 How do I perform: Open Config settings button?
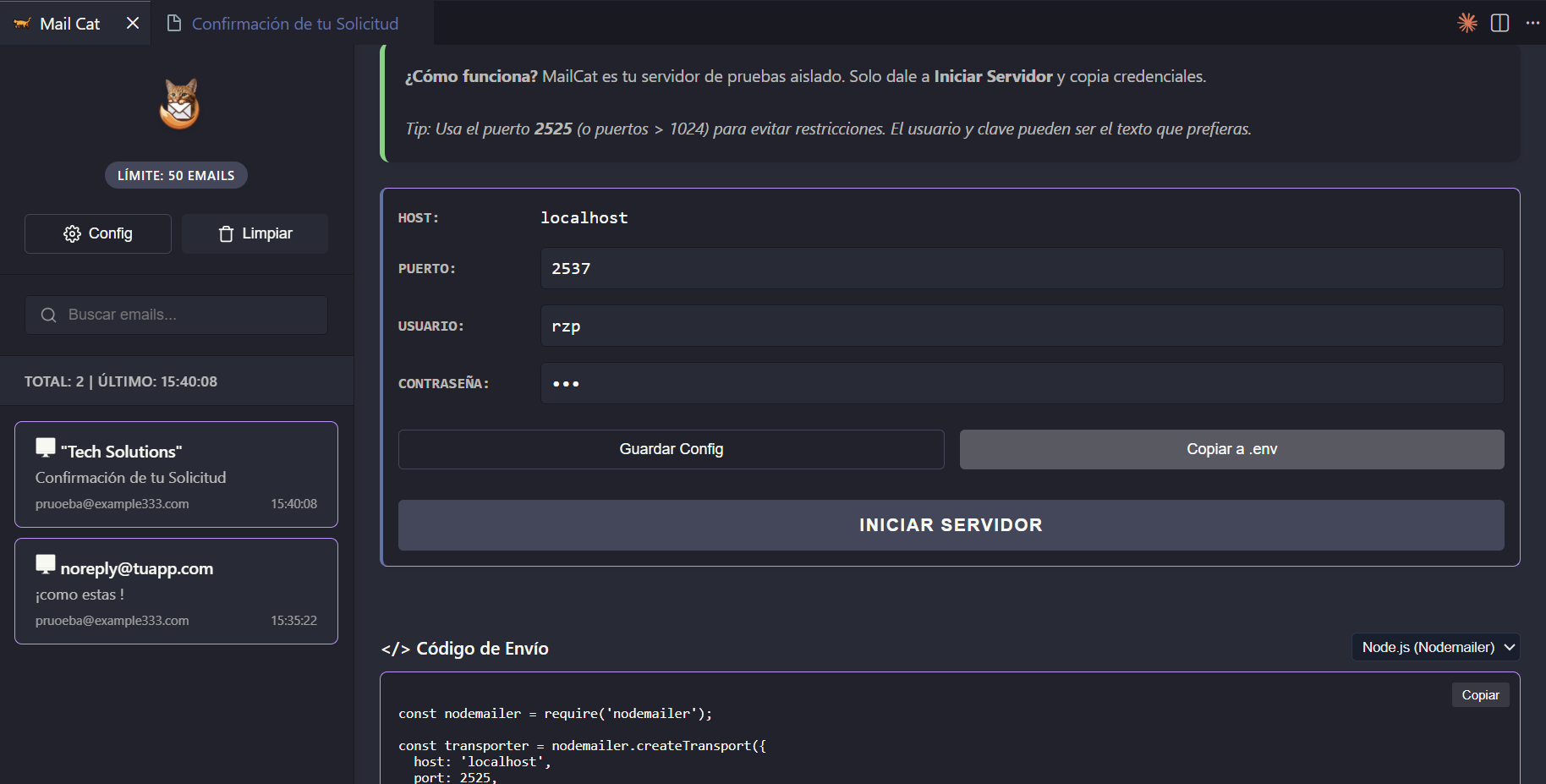tap(98, 233)
